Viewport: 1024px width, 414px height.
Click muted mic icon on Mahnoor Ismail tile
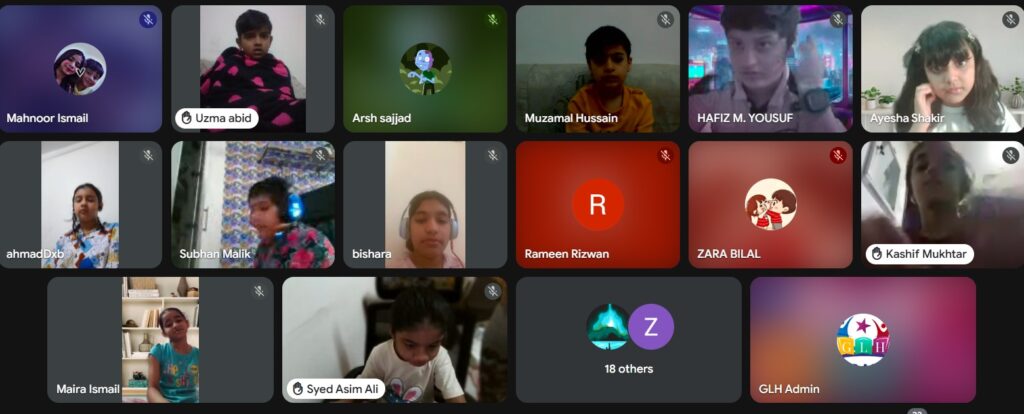[x=148, y=20]
